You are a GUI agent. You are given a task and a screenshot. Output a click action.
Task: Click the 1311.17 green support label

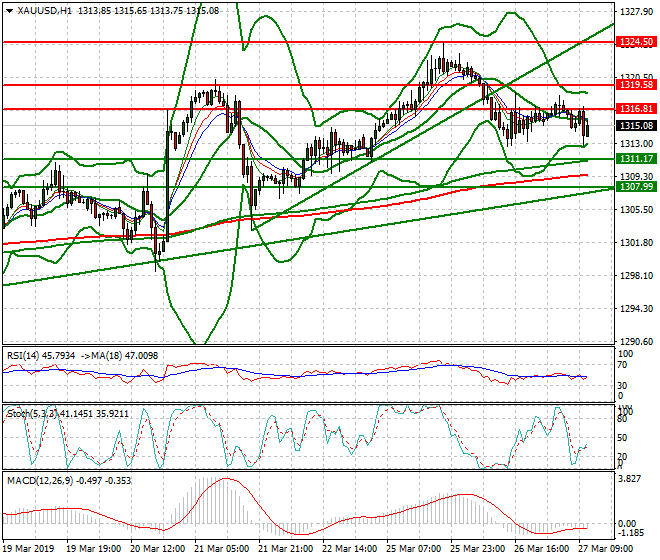click(636, 159)
